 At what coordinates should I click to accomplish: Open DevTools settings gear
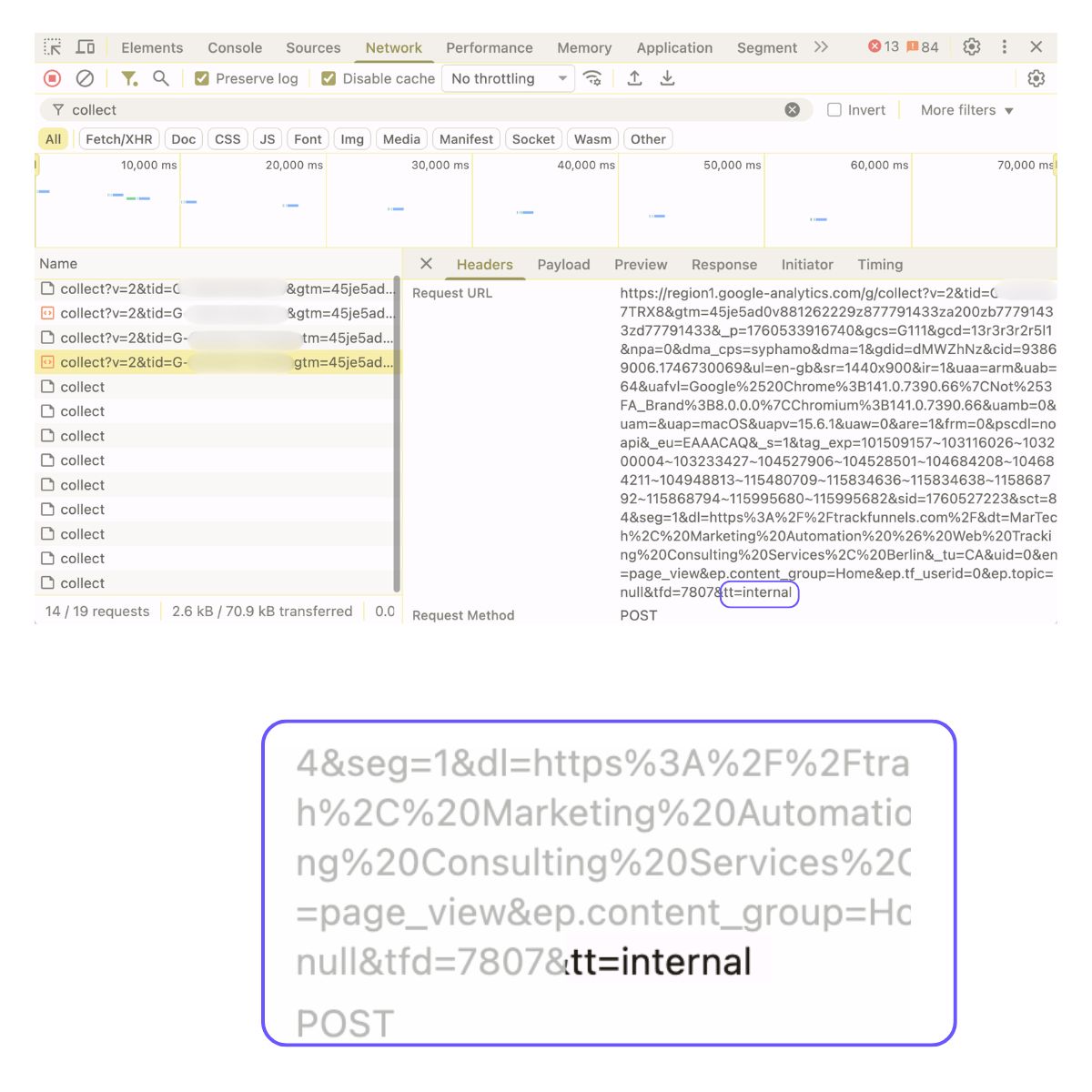[972, 47]
